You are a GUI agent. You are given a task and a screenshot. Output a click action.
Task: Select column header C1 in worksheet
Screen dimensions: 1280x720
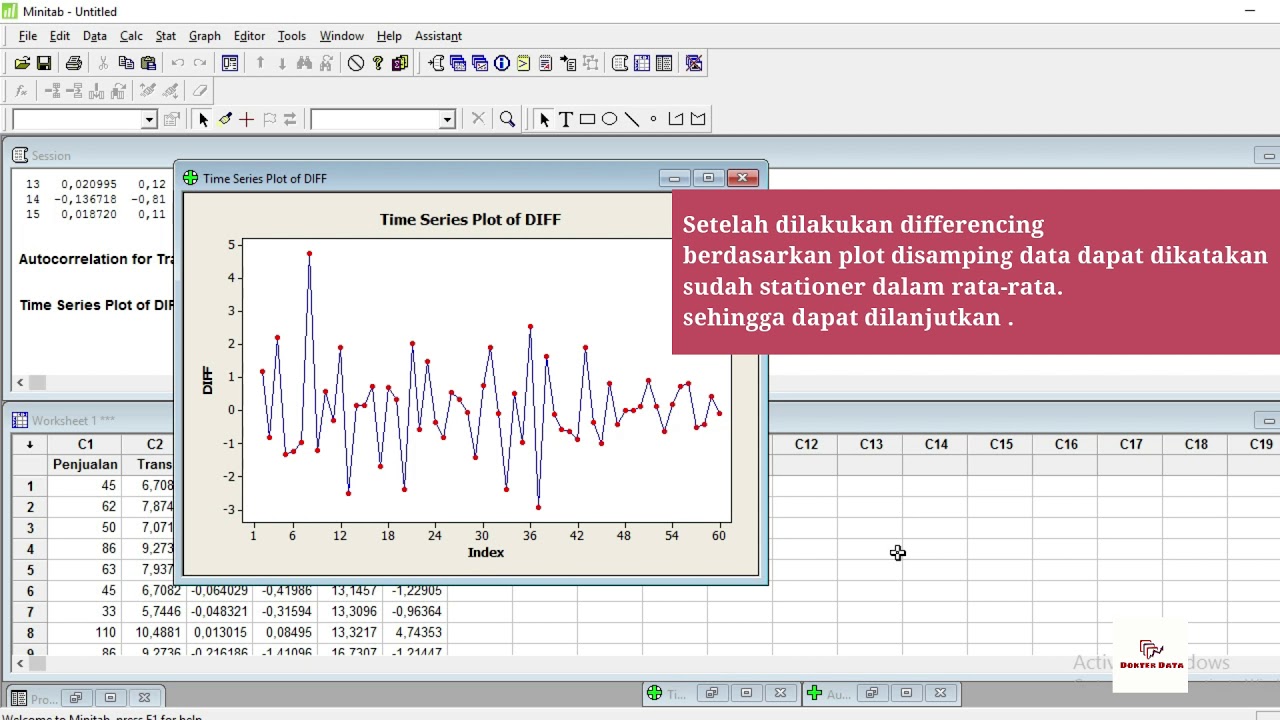tap(85, 444)
